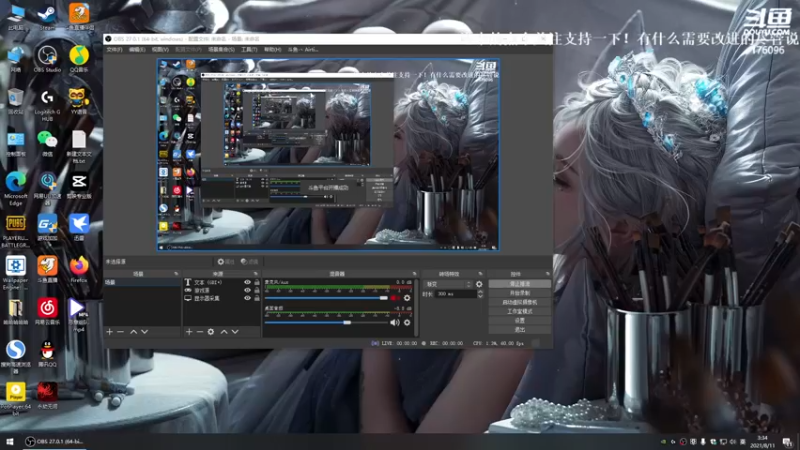Open the PUBG Battlegrounds desktop shortcut
The width and height of the screenshot is (800, 450).
point(15,231)
